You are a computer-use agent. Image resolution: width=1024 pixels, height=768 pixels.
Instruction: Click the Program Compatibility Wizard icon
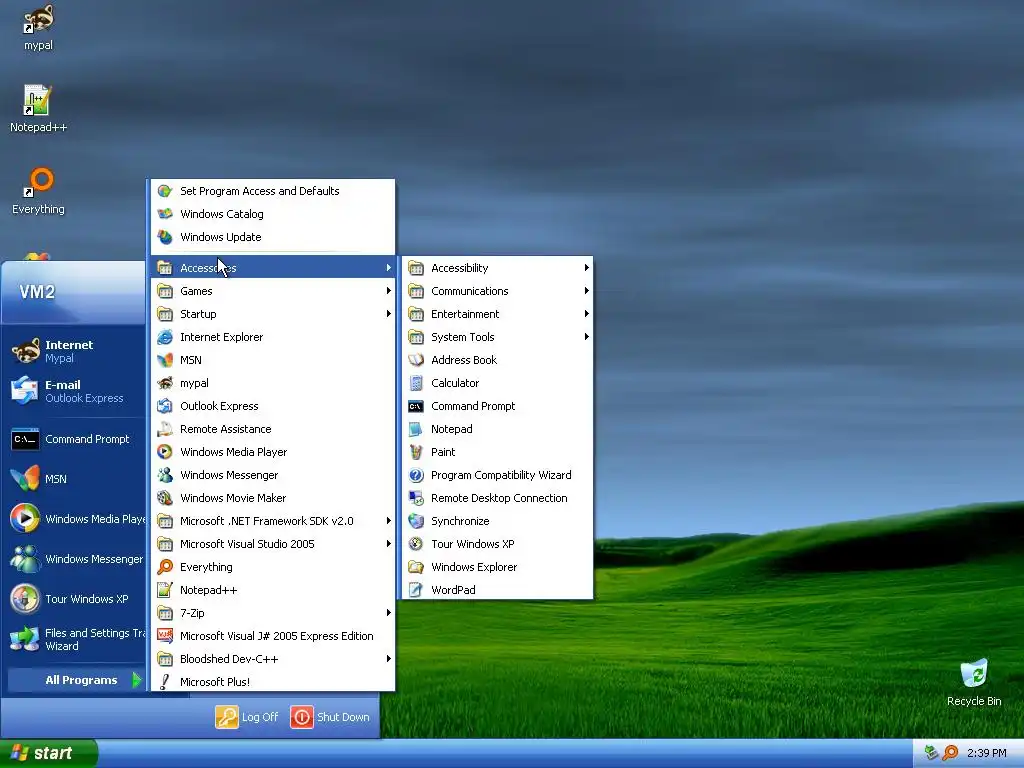(x=416, y=475)
